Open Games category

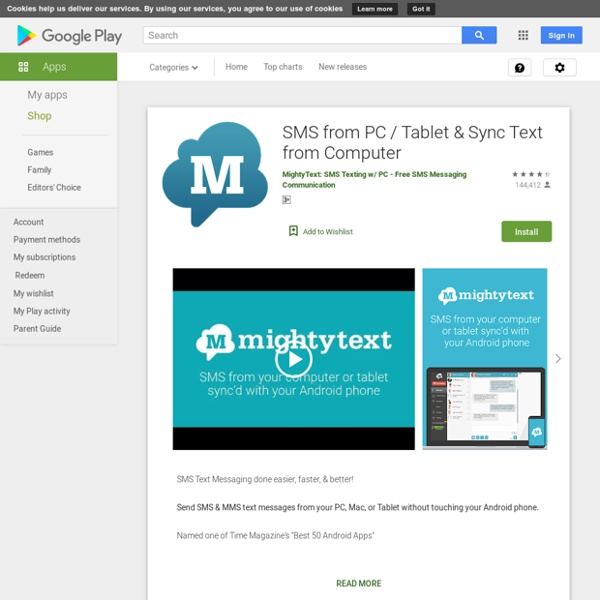point(40,152)
